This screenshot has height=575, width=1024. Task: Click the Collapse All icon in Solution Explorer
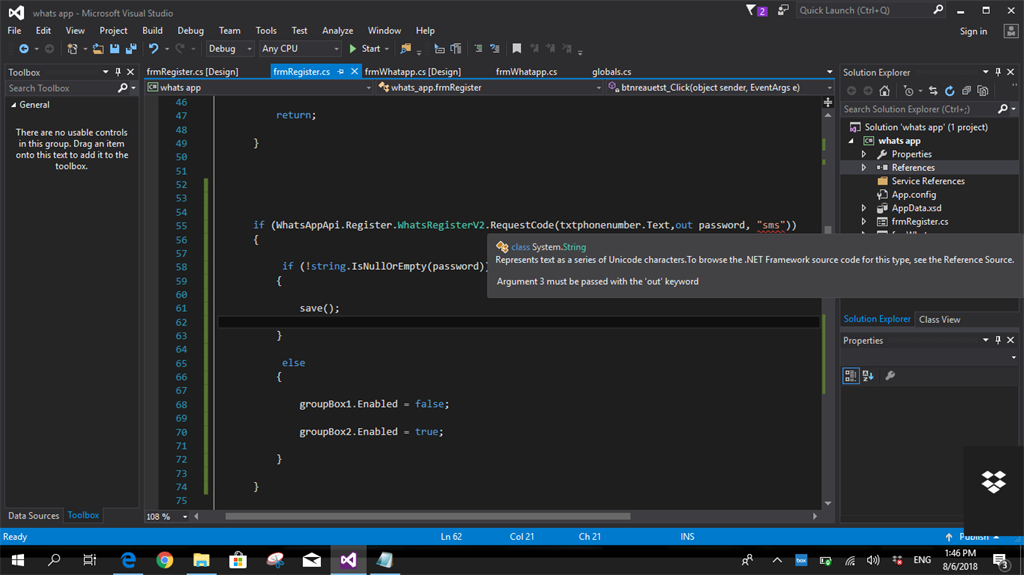[x=967, y=91]
